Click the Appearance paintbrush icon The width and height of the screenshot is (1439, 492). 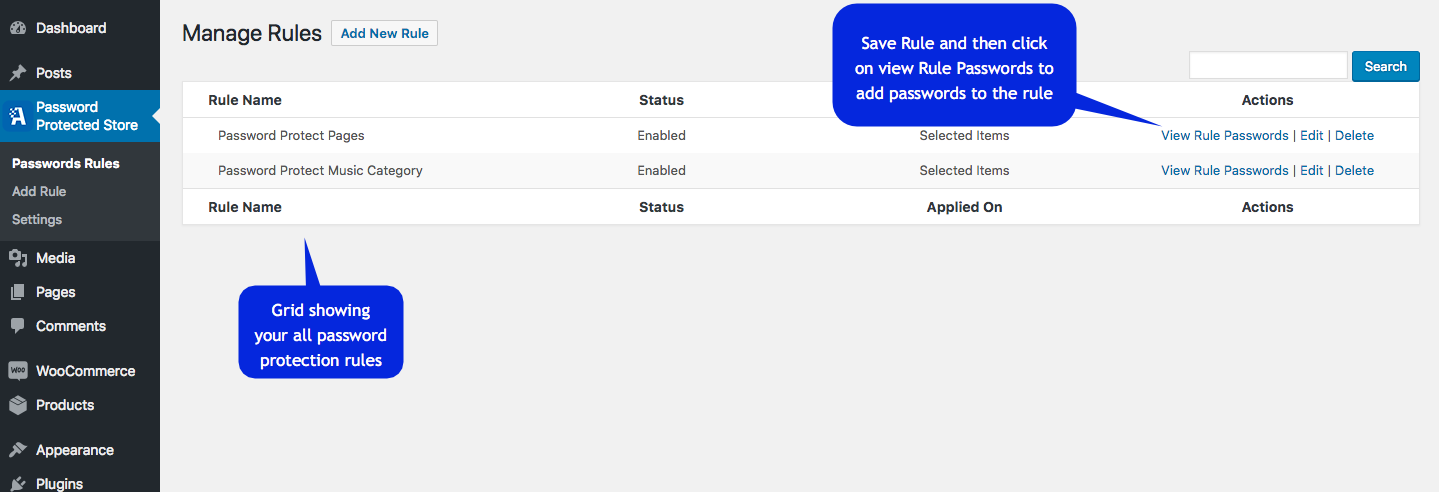point(17,450)
